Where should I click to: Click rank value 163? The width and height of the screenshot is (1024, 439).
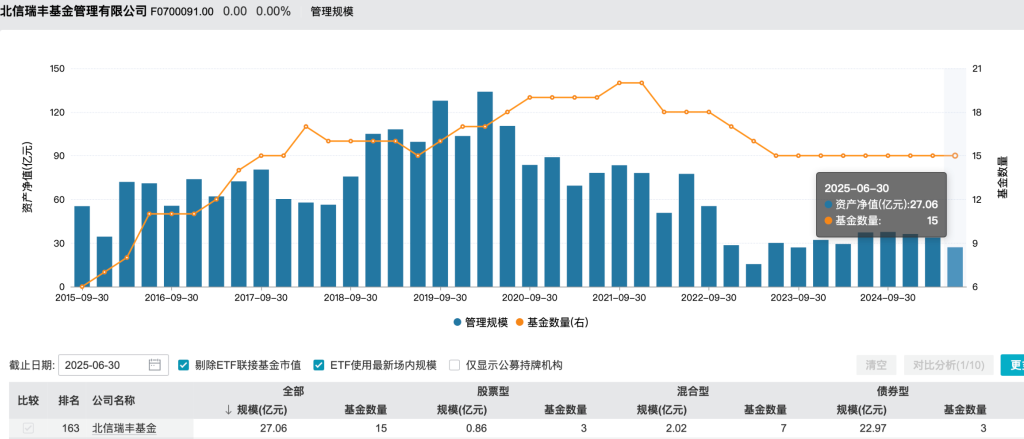coord(71,429)
